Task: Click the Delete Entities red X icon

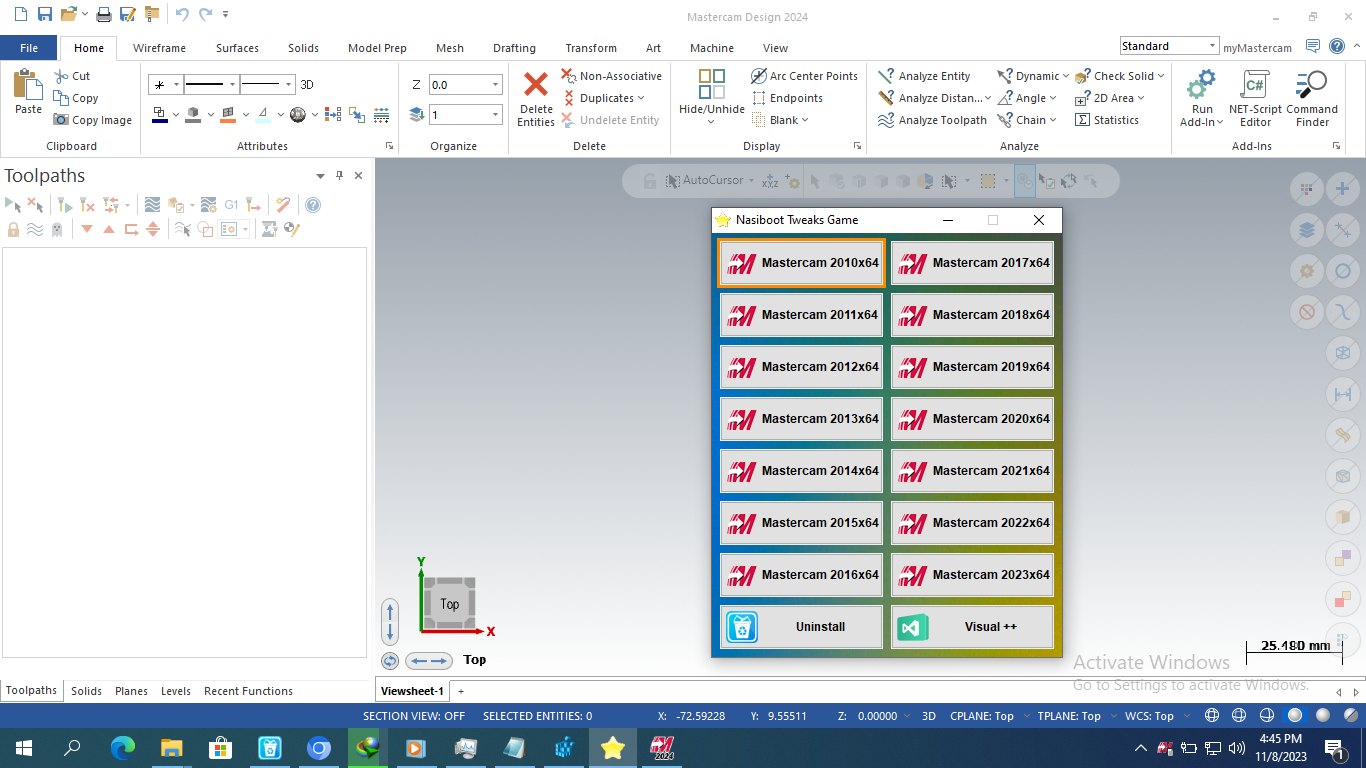Action: coord(536,84)
